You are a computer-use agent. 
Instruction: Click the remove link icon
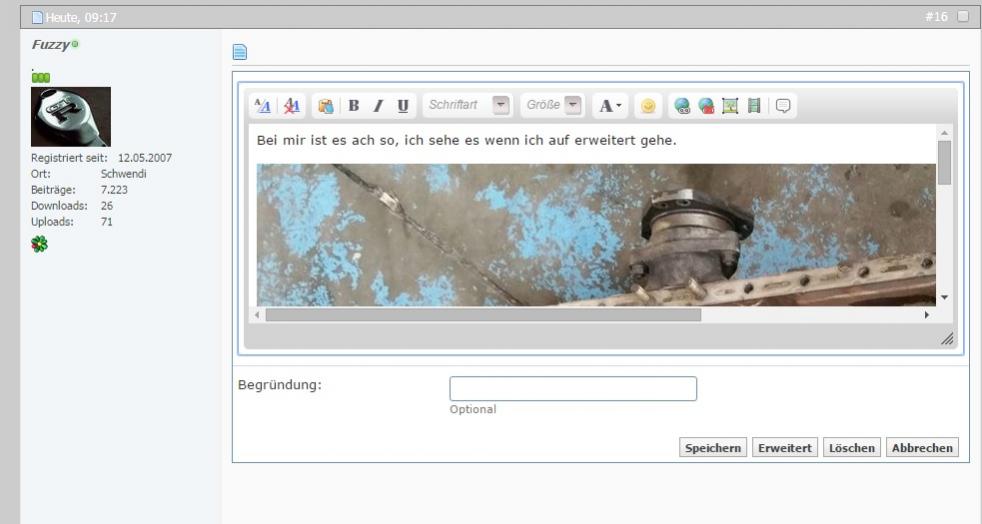click(705, 105)
